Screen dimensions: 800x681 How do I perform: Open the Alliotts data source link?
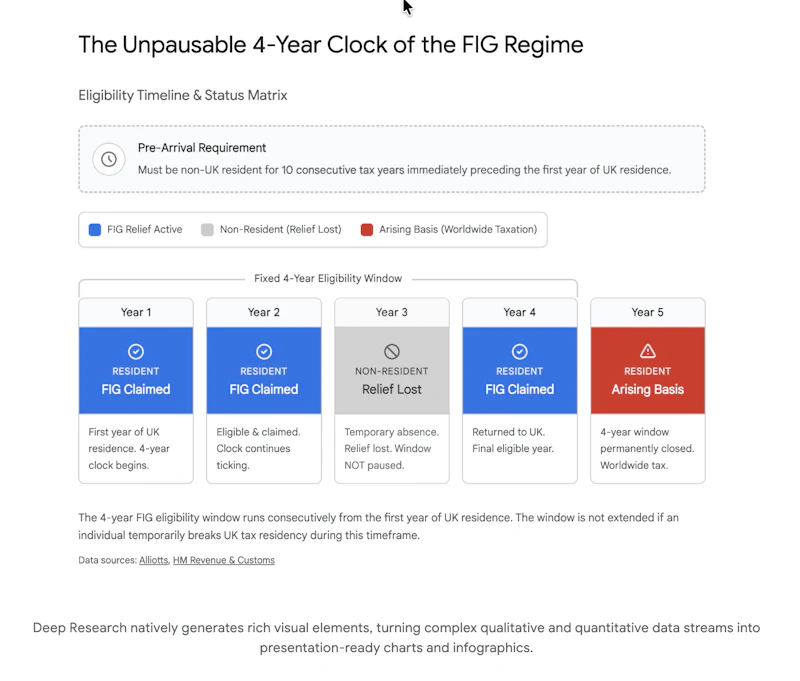[154, 560]
